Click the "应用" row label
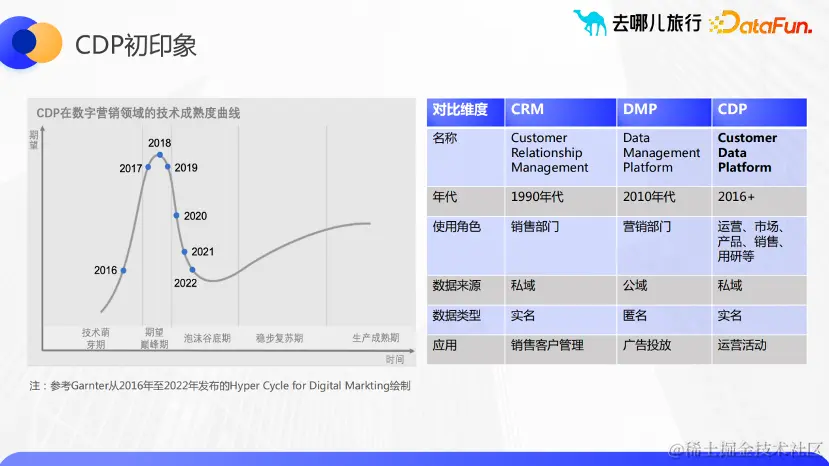This screenshot has width=830, height=466. pos(445,345)
